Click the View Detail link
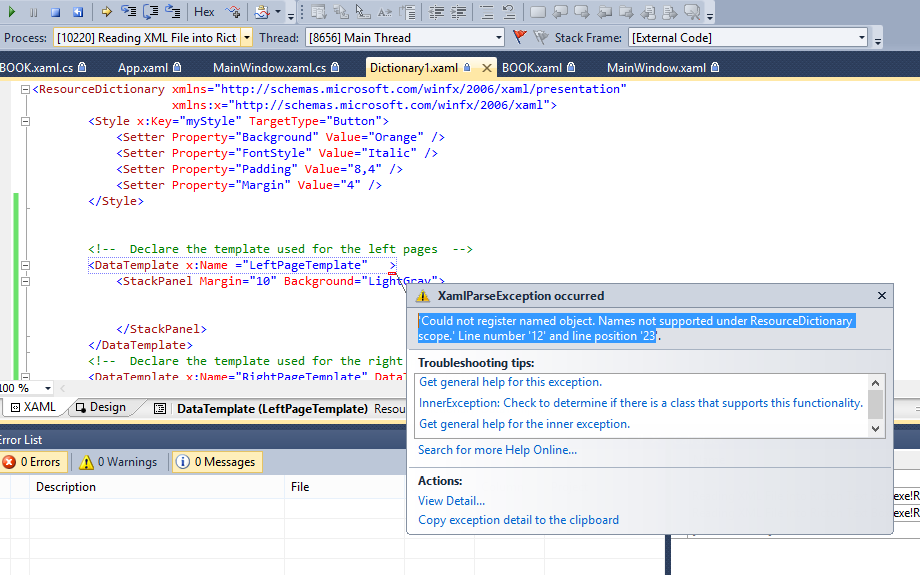Screen dimensions: 920x575 pyautogui.click(x=451, y=500)
